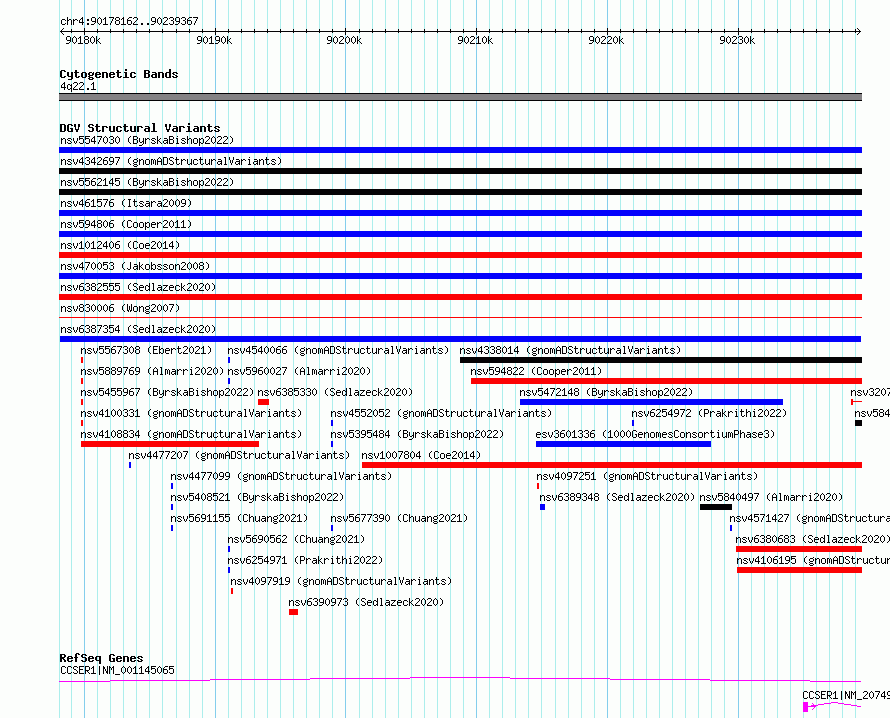The image size is (890, 718).
Task: Open nsv1012406 (Coe2014) variant label
Action: click(120, 245)
